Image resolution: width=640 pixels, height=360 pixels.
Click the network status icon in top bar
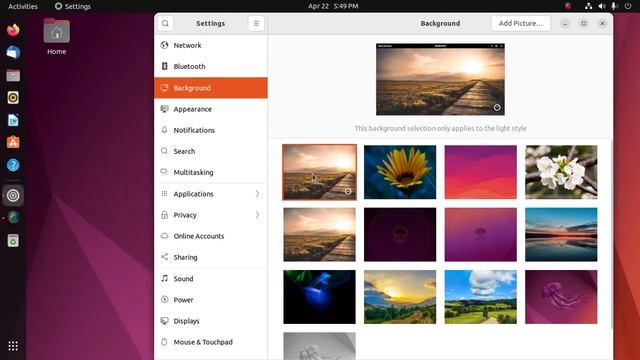[588, 6]
